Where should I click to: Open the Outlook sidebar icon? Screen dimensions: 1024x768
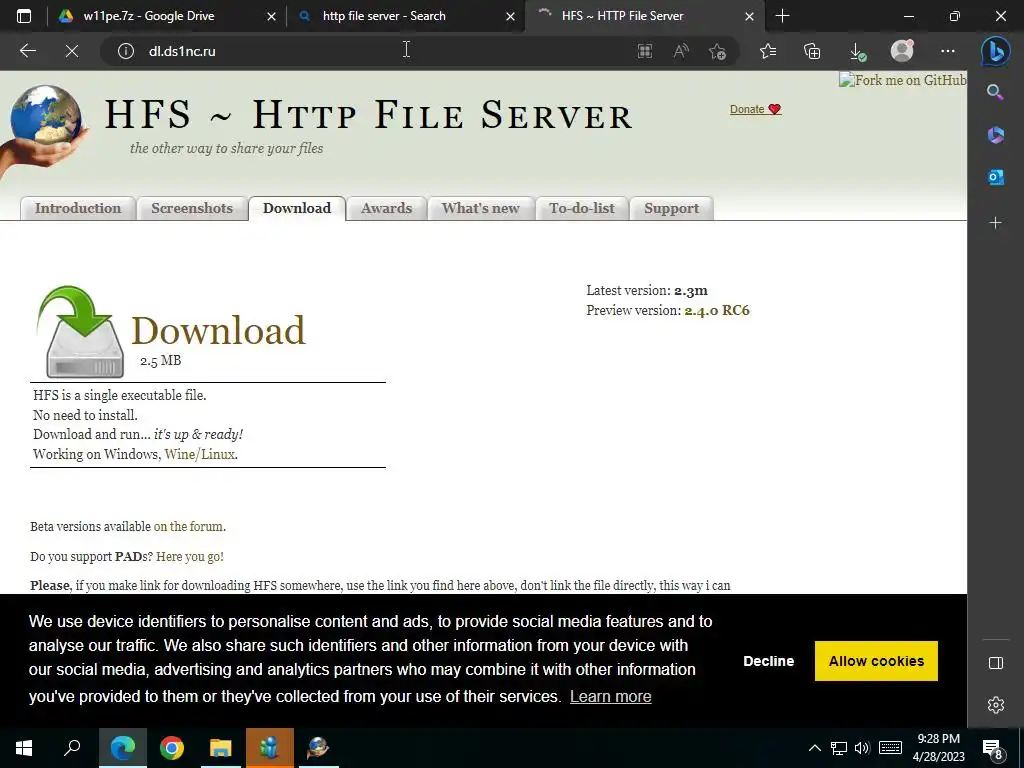995,177
